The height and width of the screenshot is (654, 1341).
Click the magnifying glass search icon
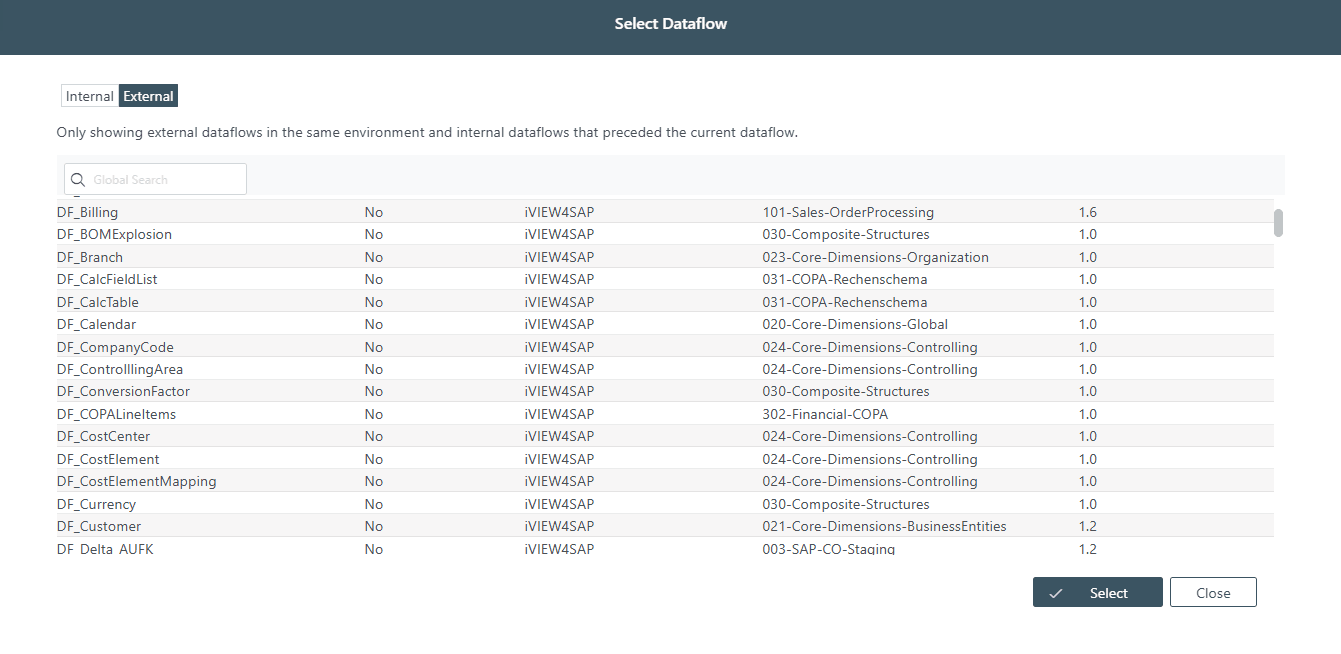(x=78, y=179)
